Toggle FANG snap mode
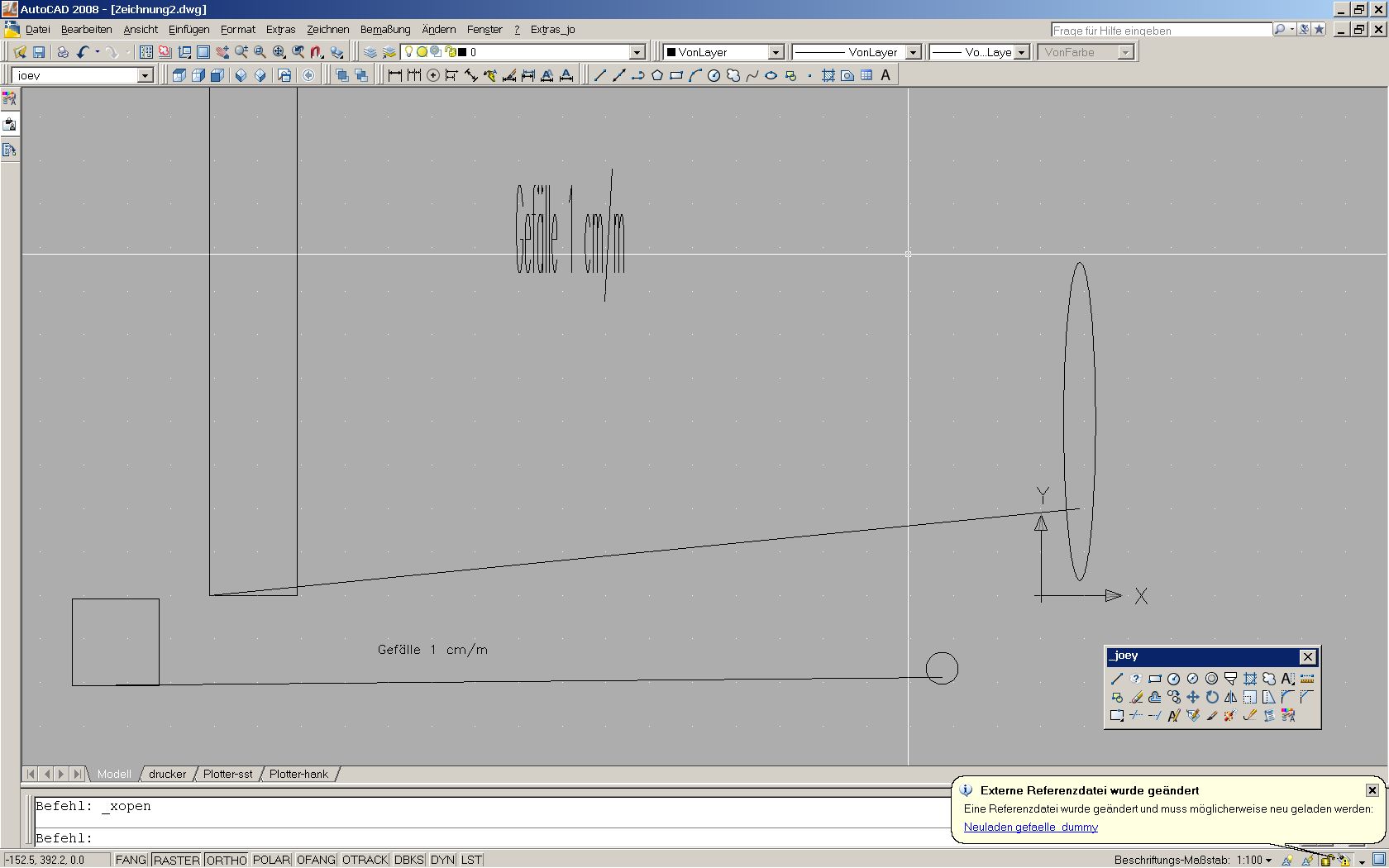Viewport: 1389px width, 868px height. pos(131,860)
